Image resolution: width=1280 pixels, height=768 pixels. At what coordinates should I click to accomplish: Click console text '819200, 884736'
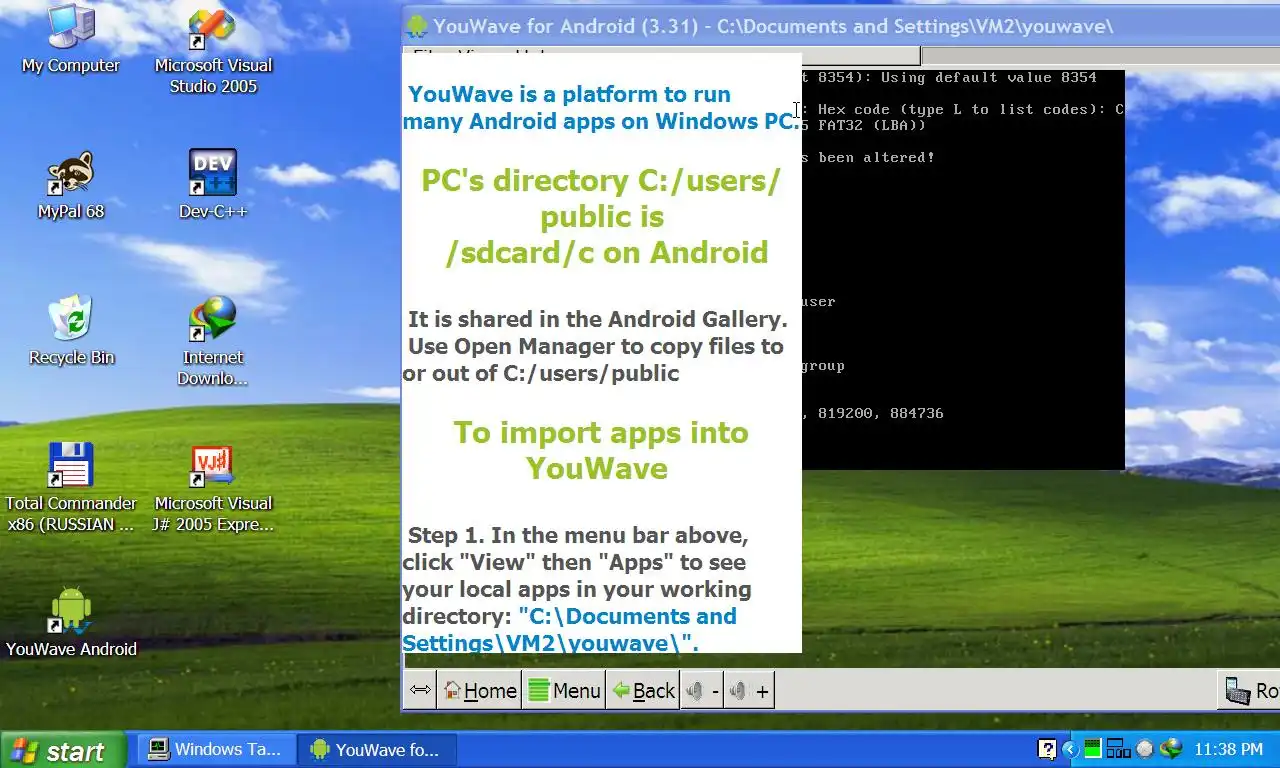click(x=880, y=413)
